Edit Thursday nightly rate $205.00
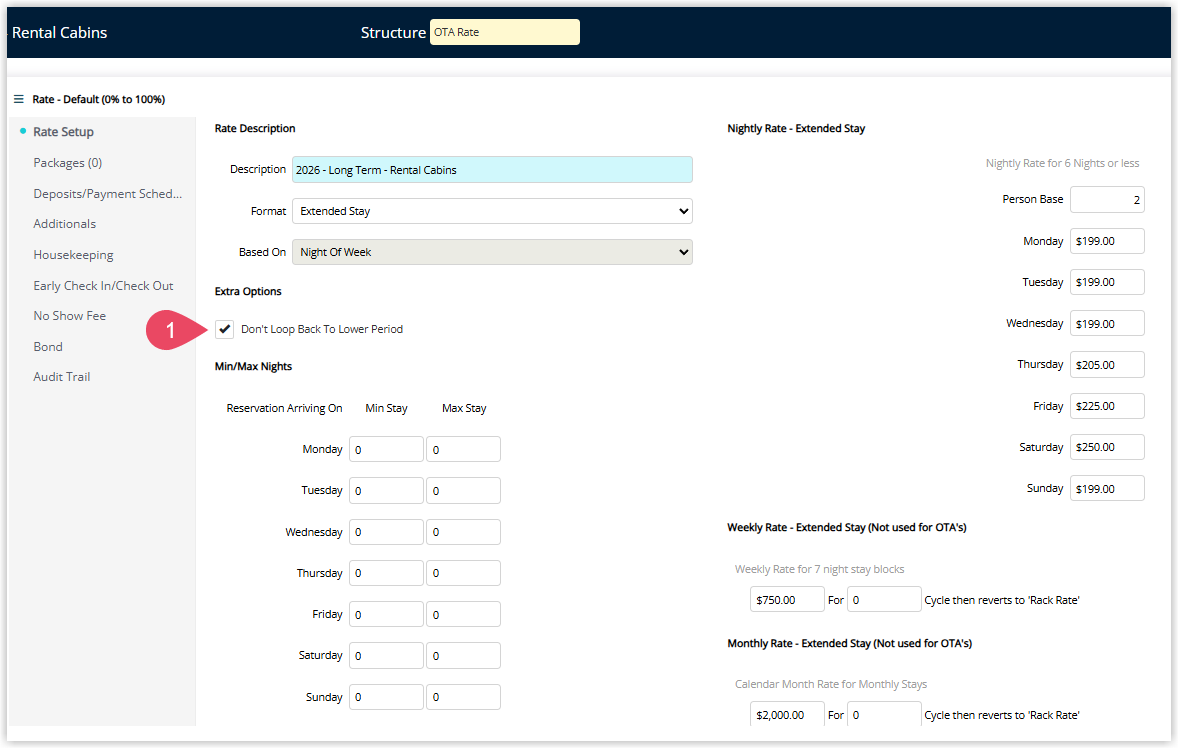The height and width of the screenshot is (749, 1179). coord(1107,365)
